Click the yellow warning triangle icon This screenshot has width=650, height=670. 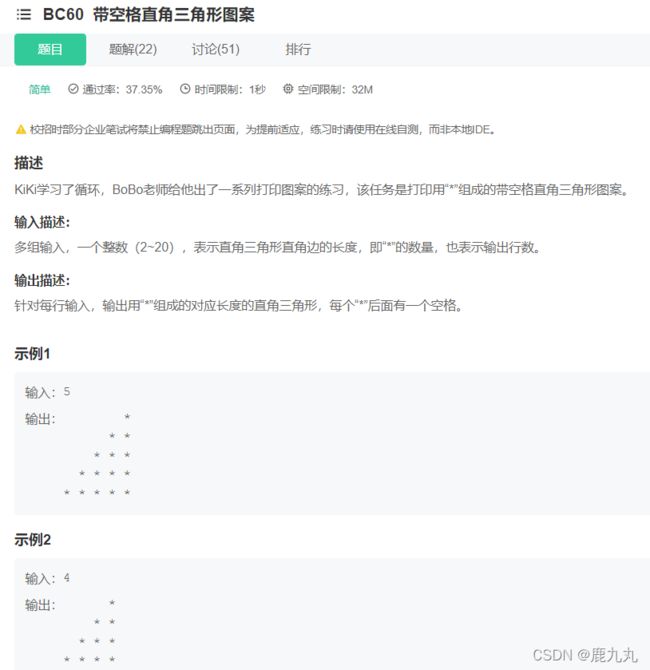coord(20,130)
